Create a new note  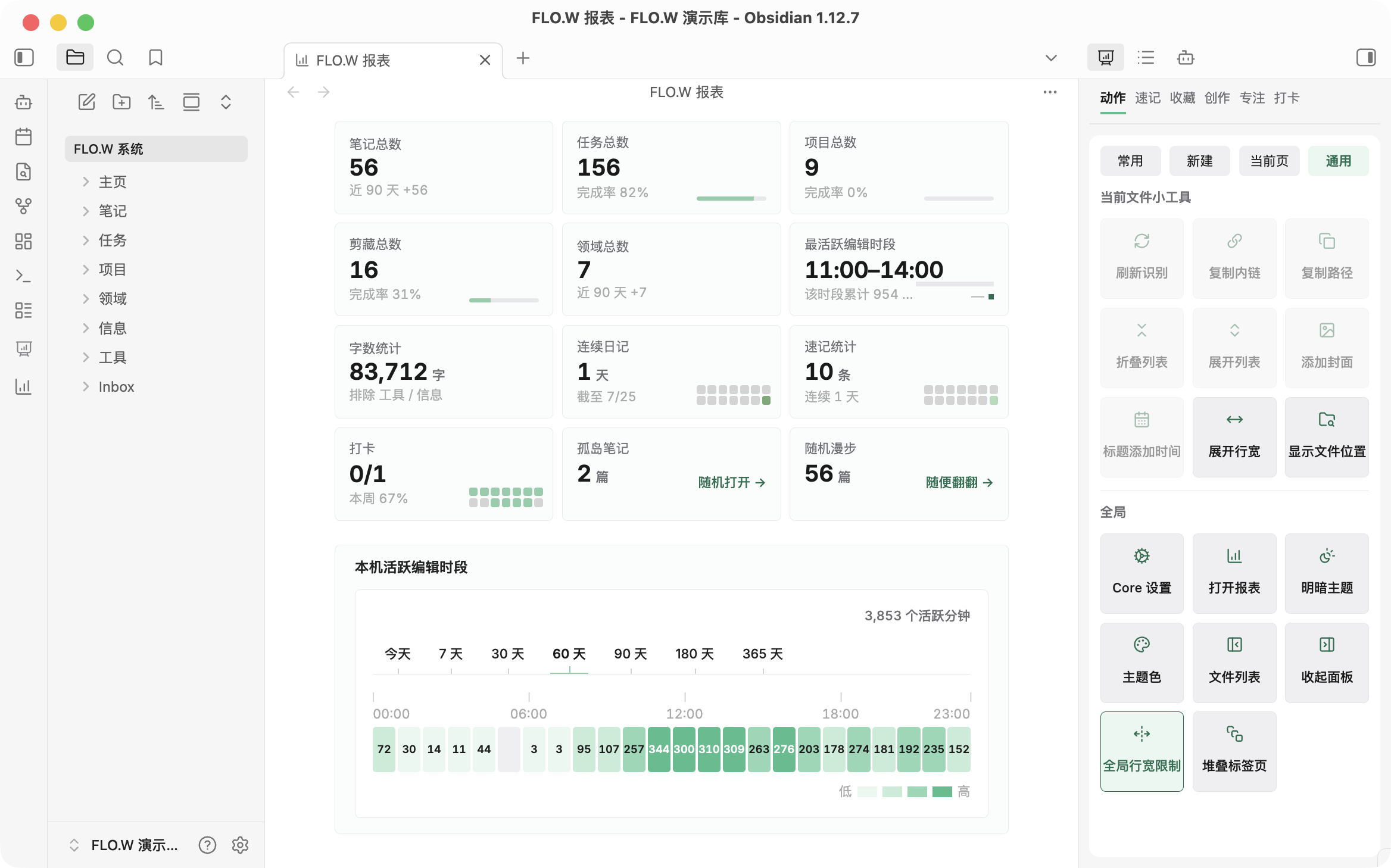click(x=87, y=102)
